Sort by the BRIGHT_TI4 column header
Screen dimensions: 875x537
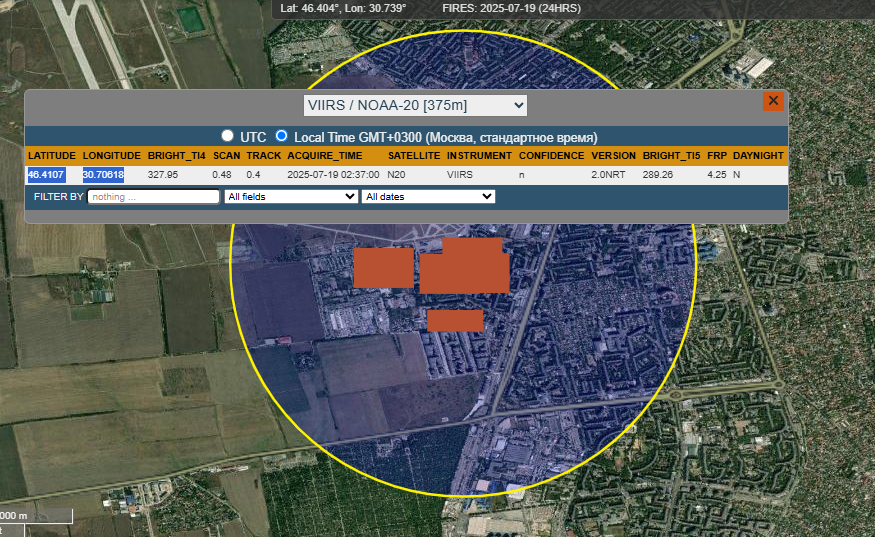click(176, 156)
